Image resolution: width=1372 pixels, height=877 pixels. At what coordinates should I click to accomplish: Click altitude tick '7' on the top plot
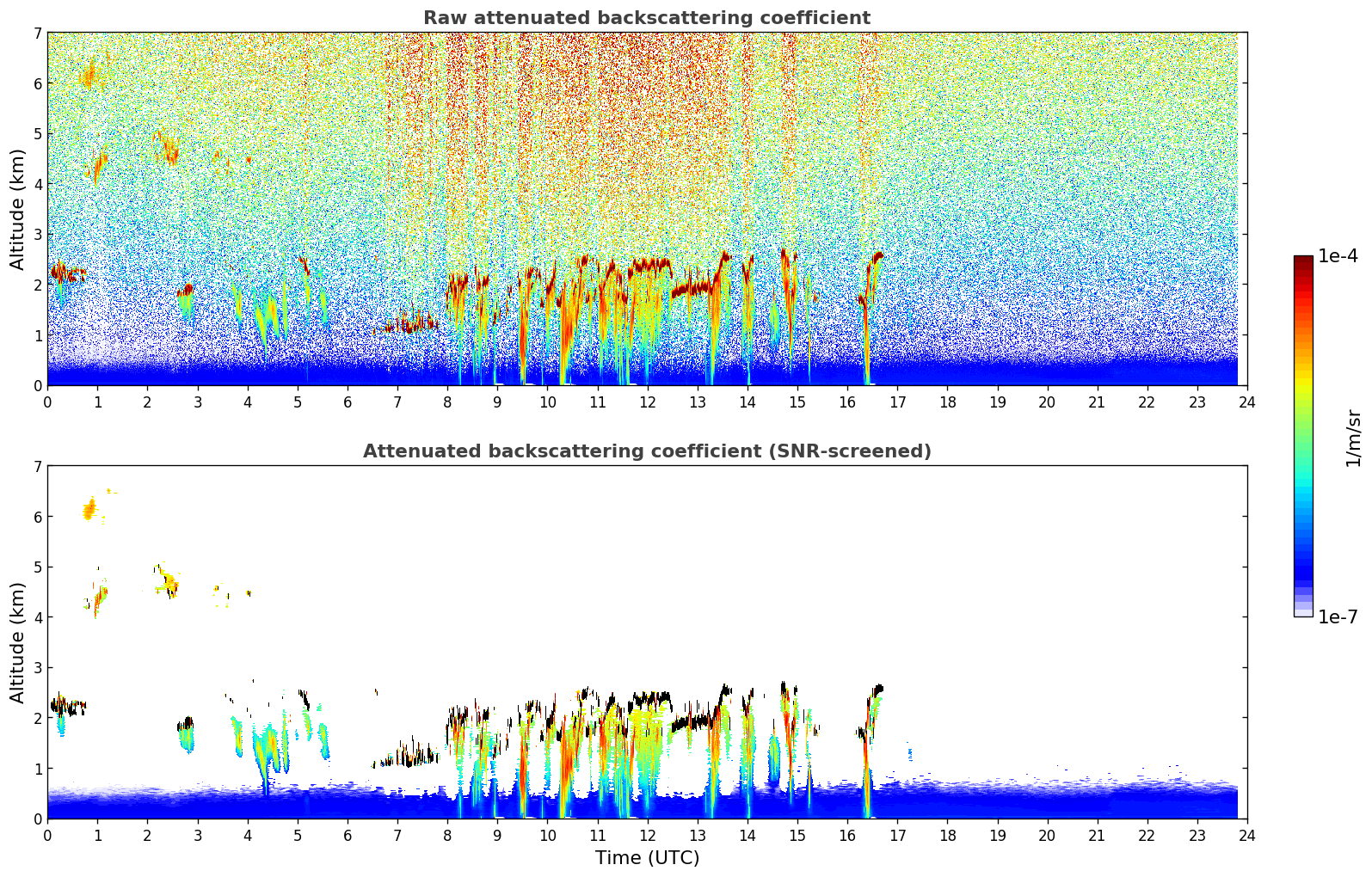tap(38, 34)
